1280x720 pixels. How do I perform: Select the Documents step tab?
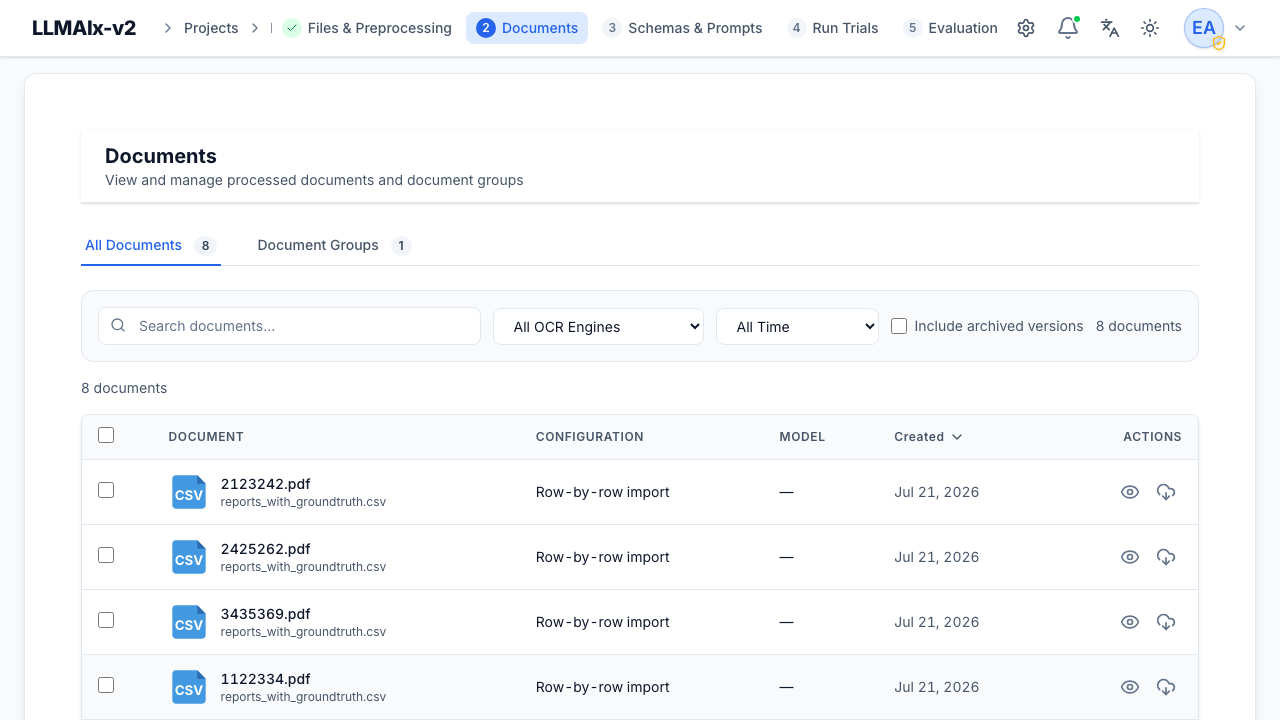pyautogui.click(x=527, y=28)
